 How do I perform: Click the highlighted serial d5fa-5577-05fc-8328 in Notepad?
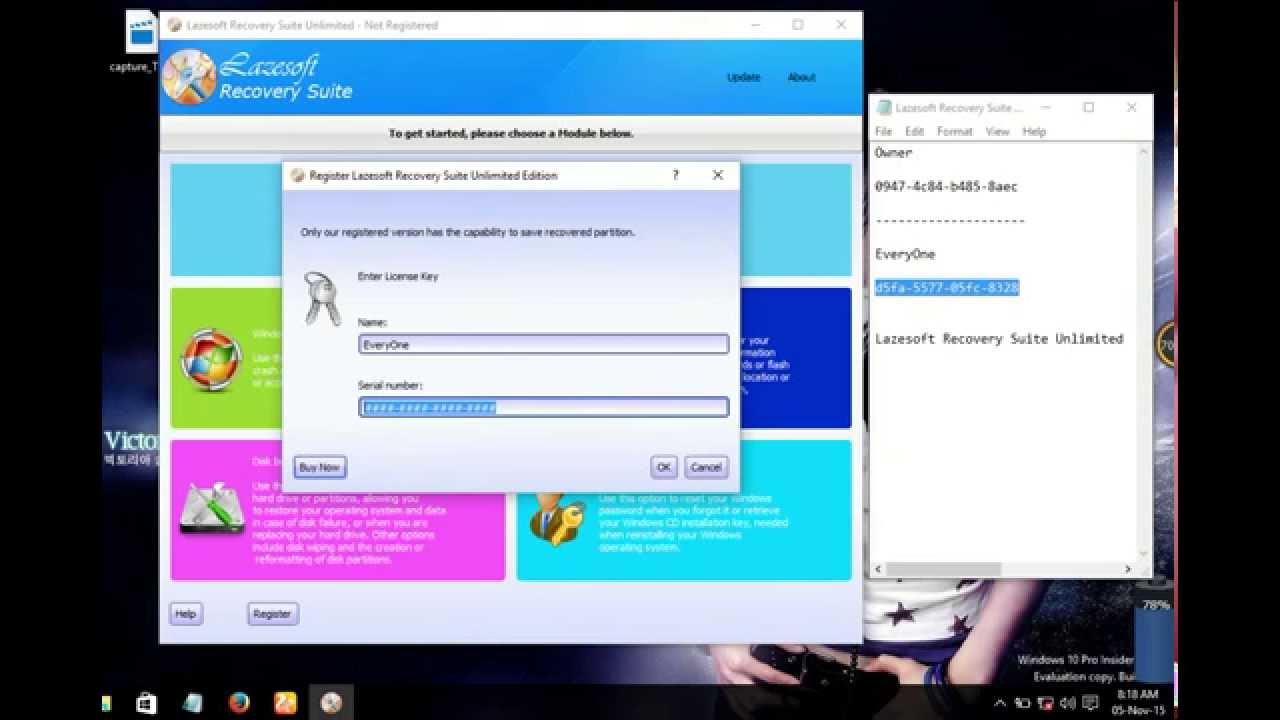947,288
